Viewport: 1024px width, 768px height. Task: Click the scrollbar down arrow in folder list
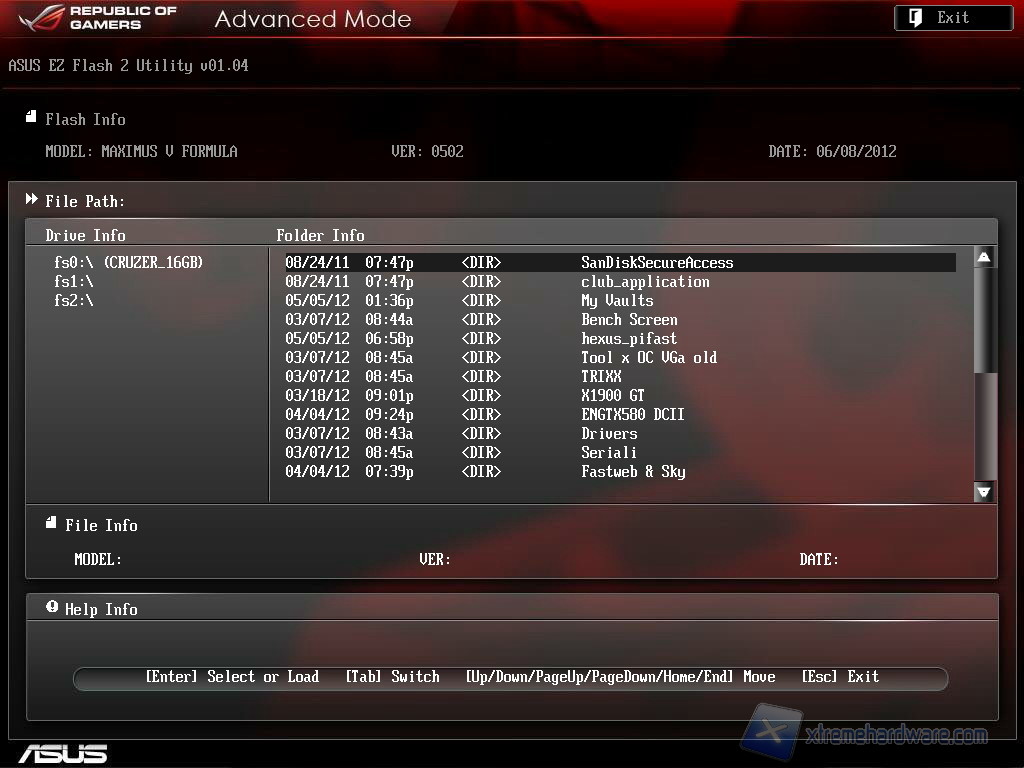pyautogui.click(x=984, y=491)
